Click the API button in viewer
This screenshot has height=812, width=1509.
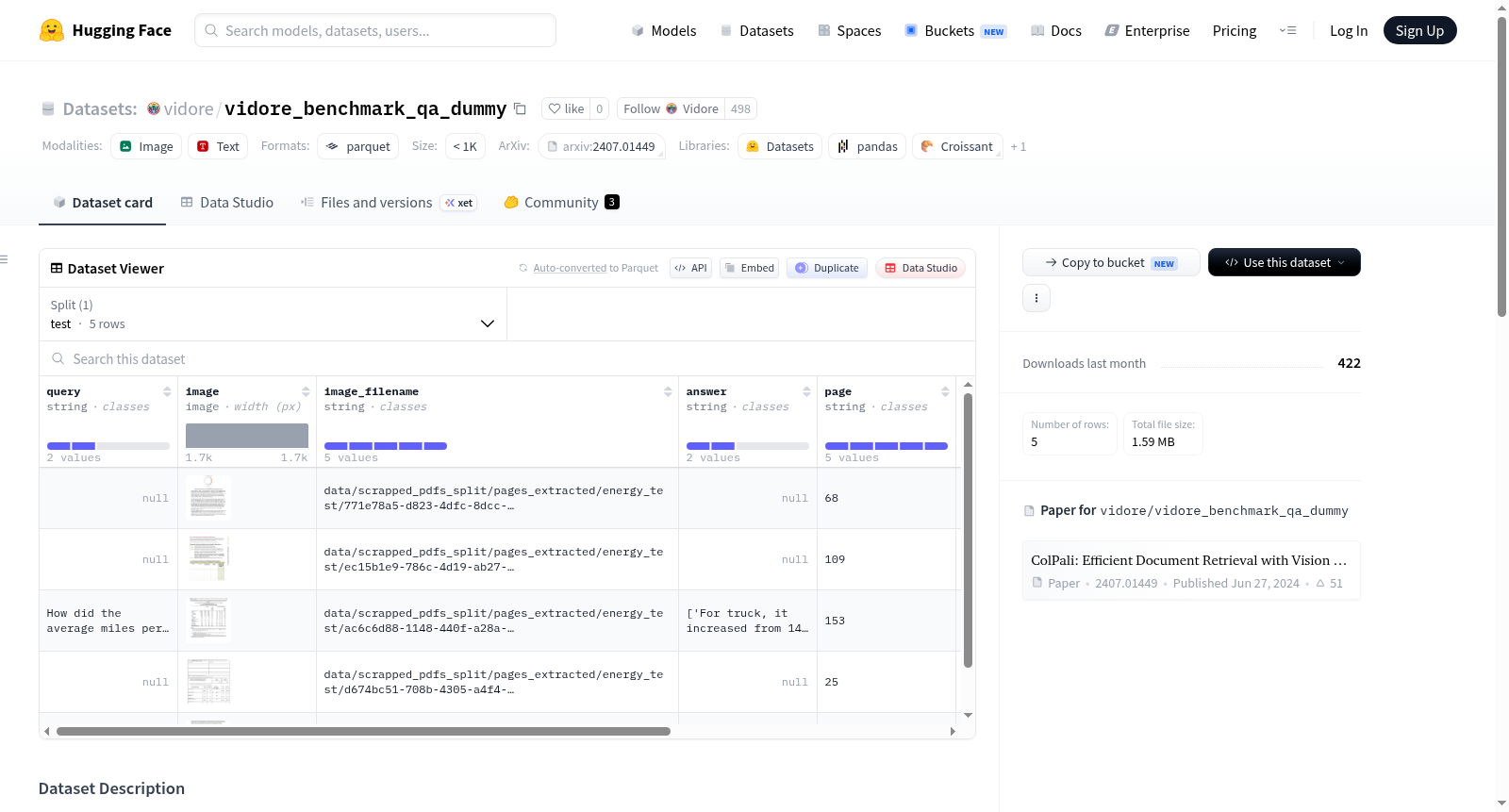(x=690, y=268)
